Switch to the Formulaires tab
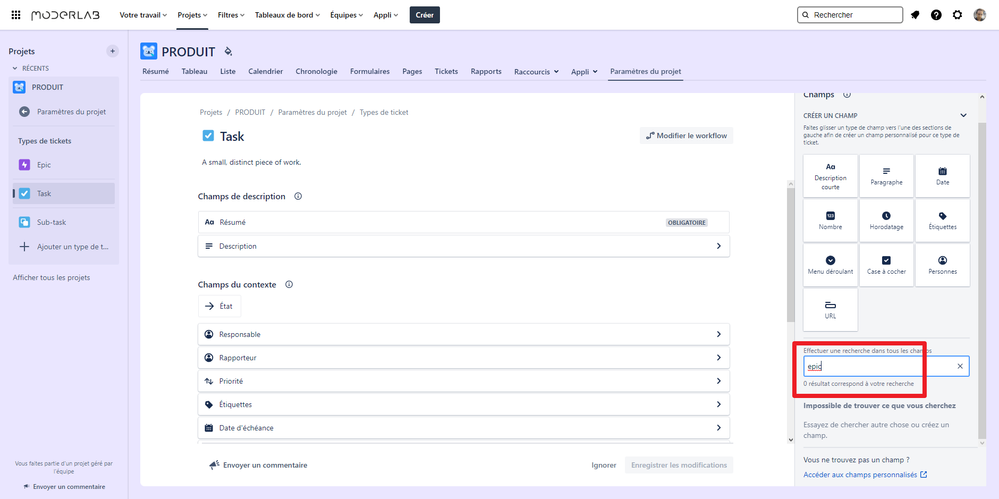This screenshot has height=499, width=999. 370,71
